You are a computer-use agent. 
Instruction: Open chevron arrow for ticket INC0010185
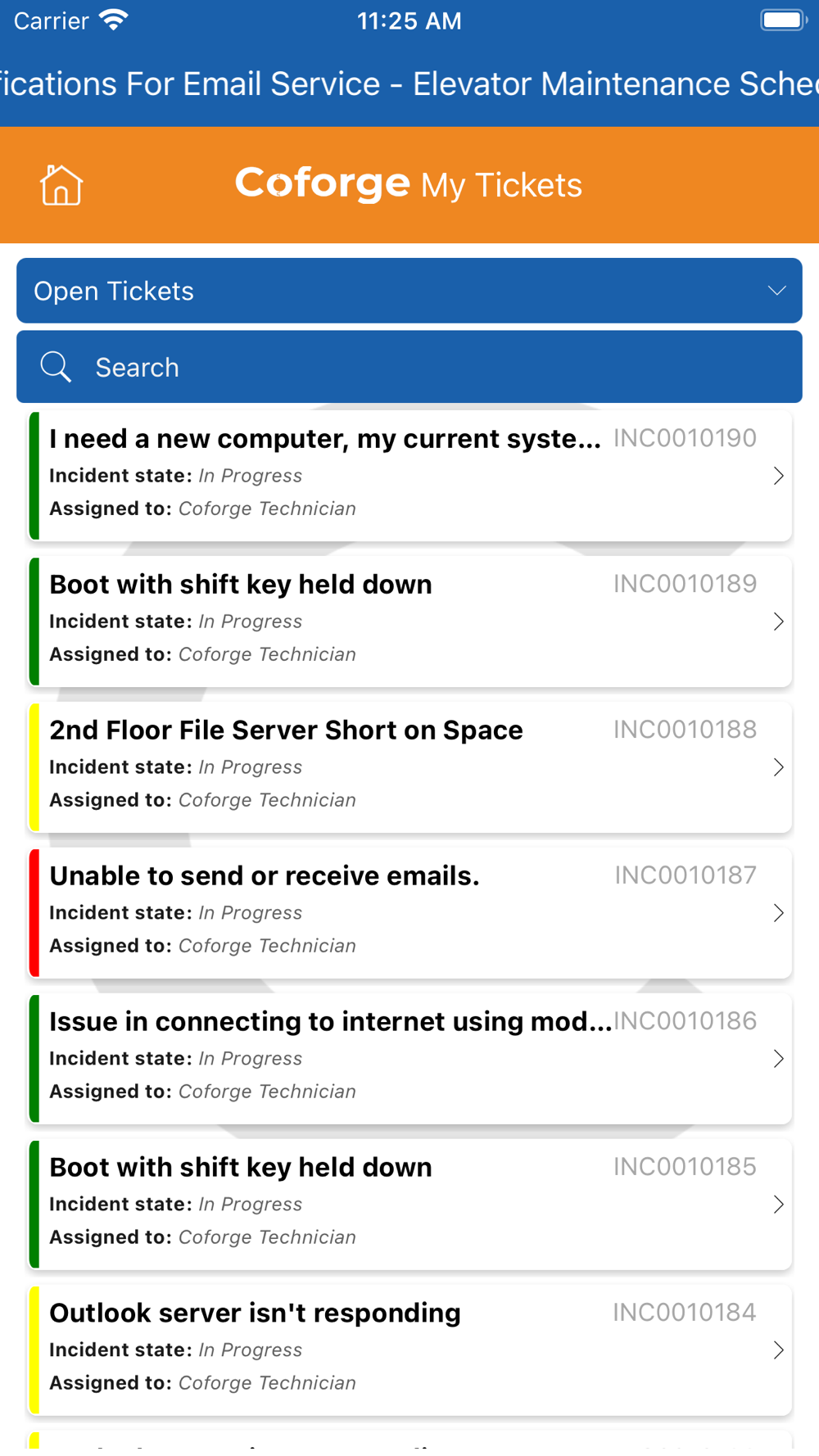(x=778, y=1205)
